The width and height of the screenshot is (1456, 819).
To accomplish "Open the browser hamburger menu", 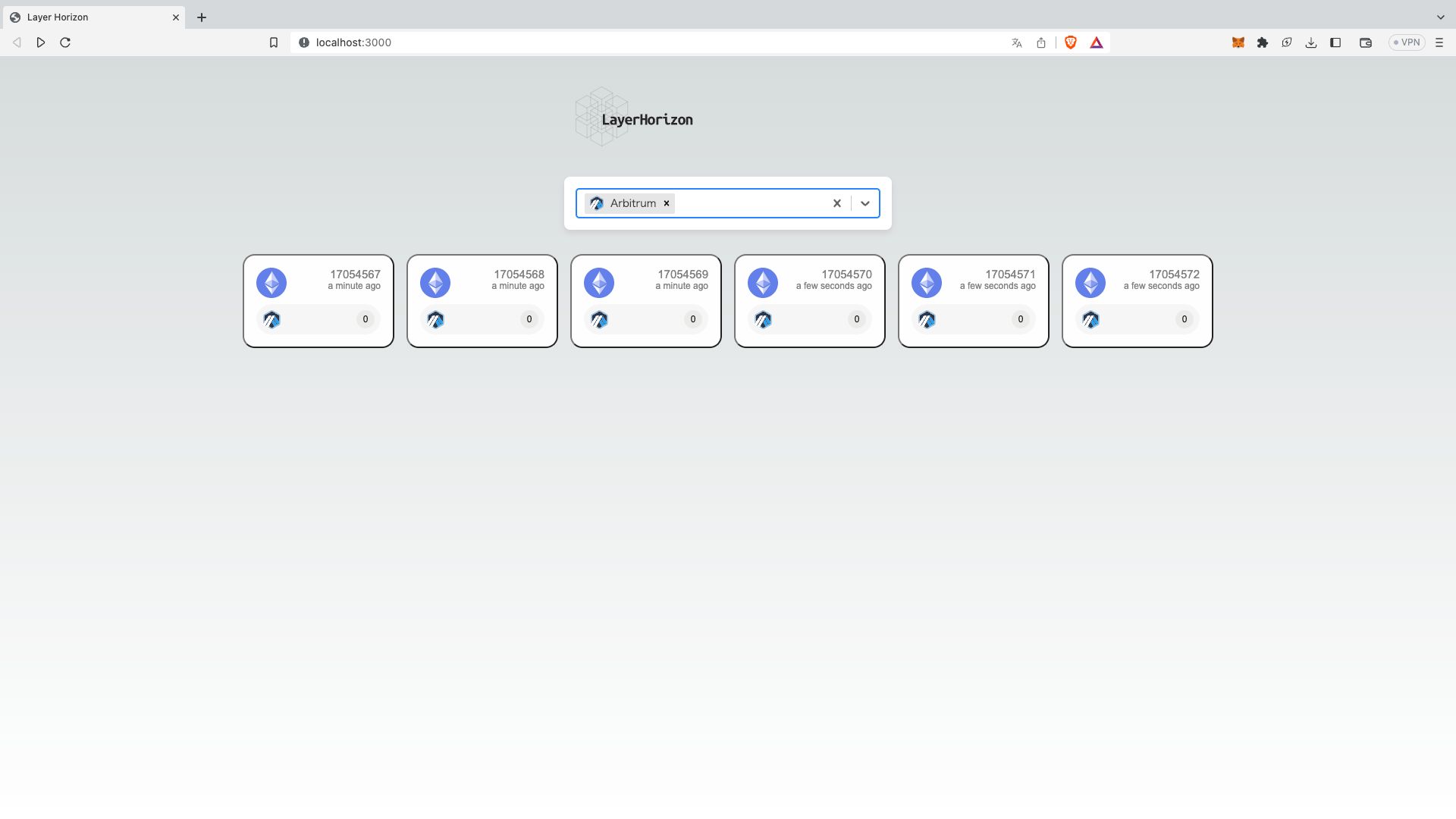I will click(x=1439, y=42).
